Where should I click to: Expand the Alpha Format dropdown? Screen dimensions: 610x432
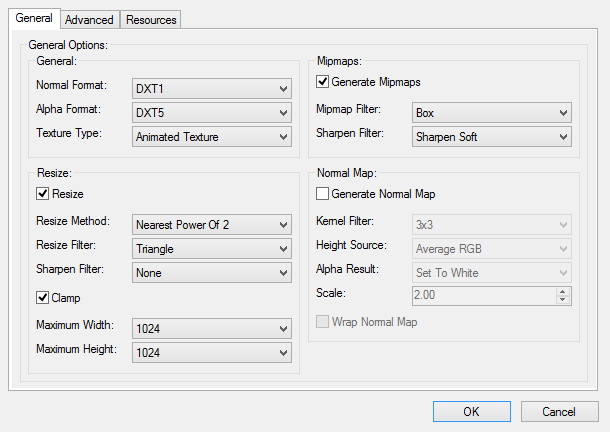[212, 113]
